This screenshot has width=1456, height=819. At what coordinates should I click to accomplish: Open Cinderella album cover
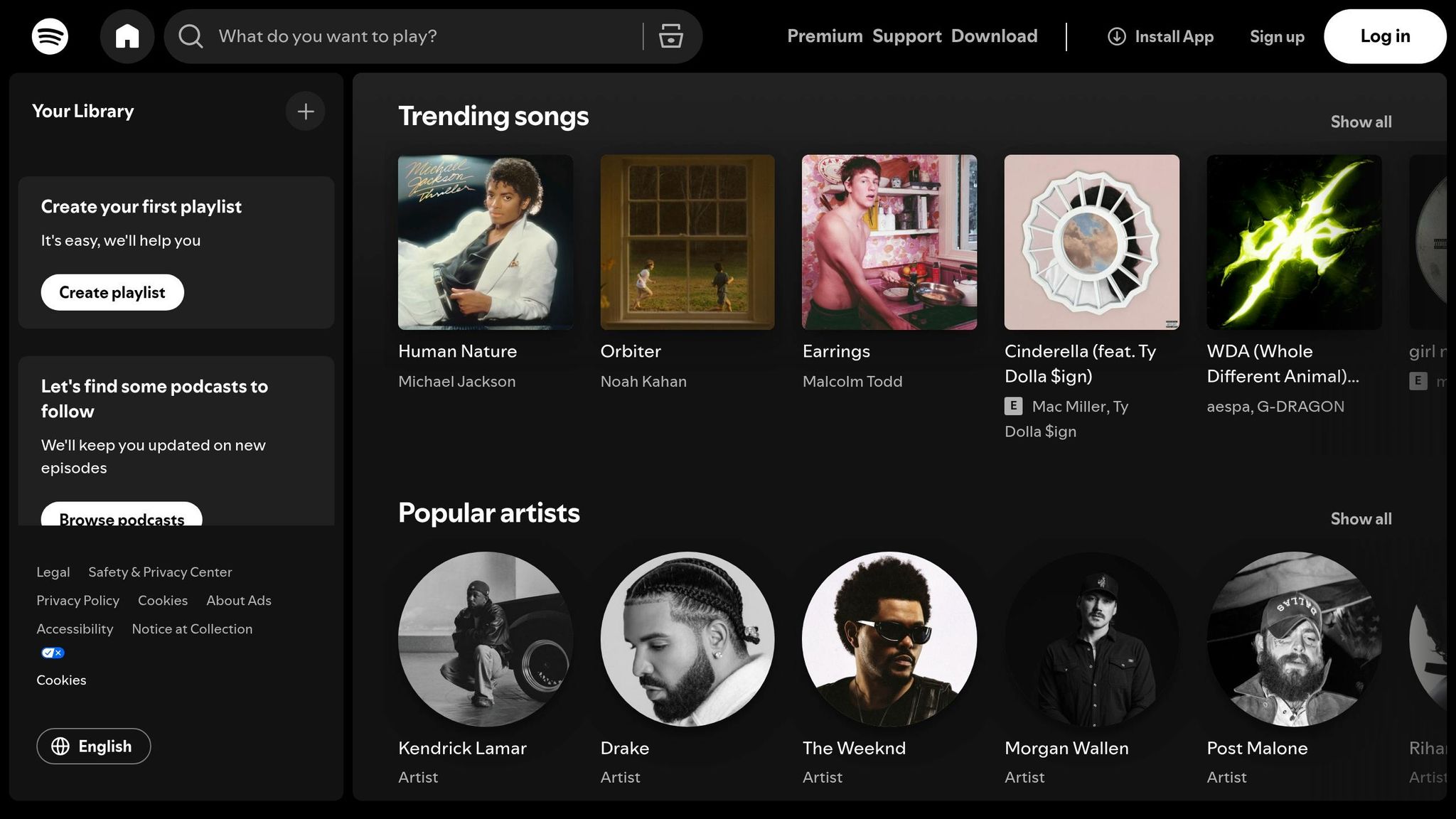point(1092,242)
